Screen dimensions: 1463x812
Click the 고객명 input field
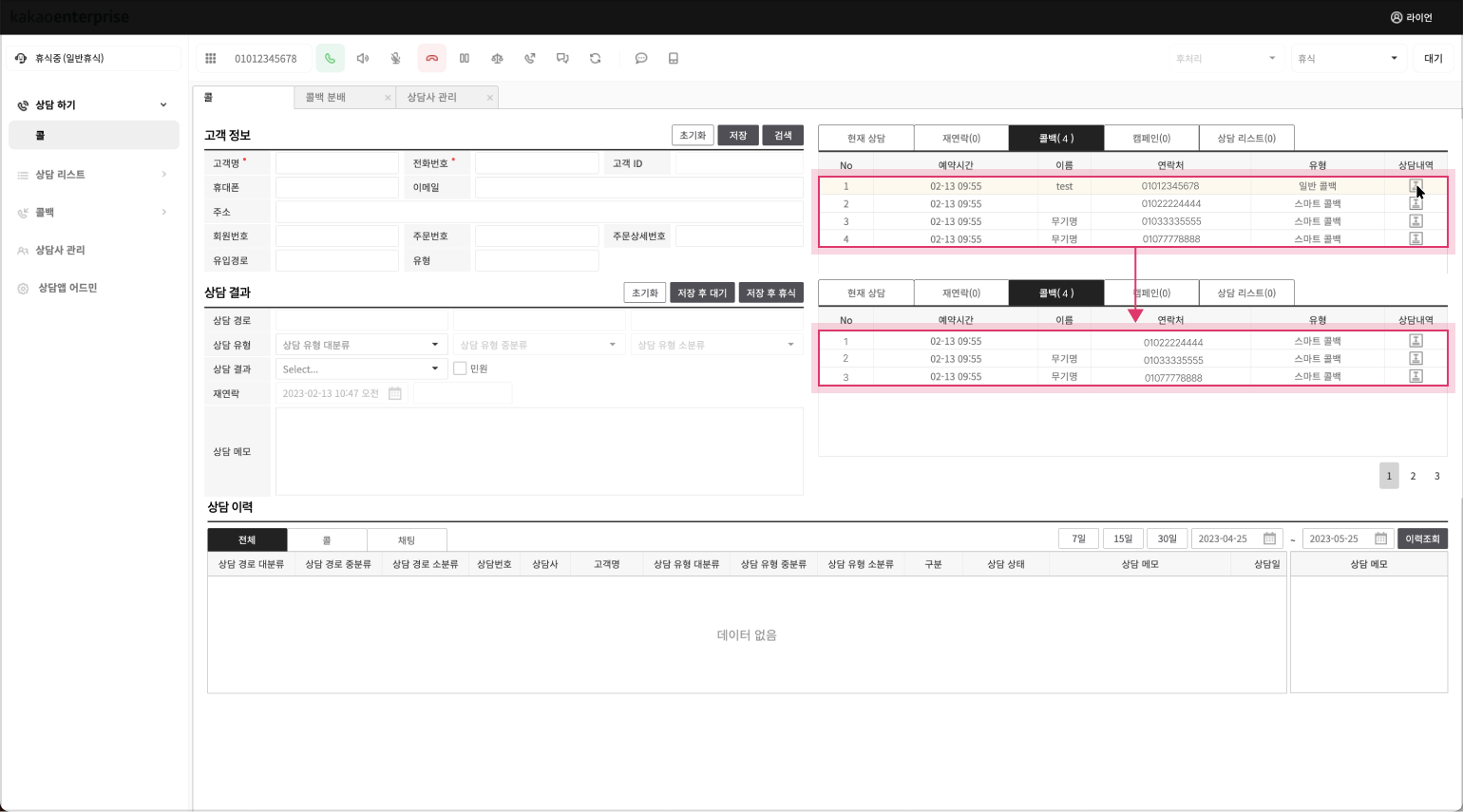337,163
